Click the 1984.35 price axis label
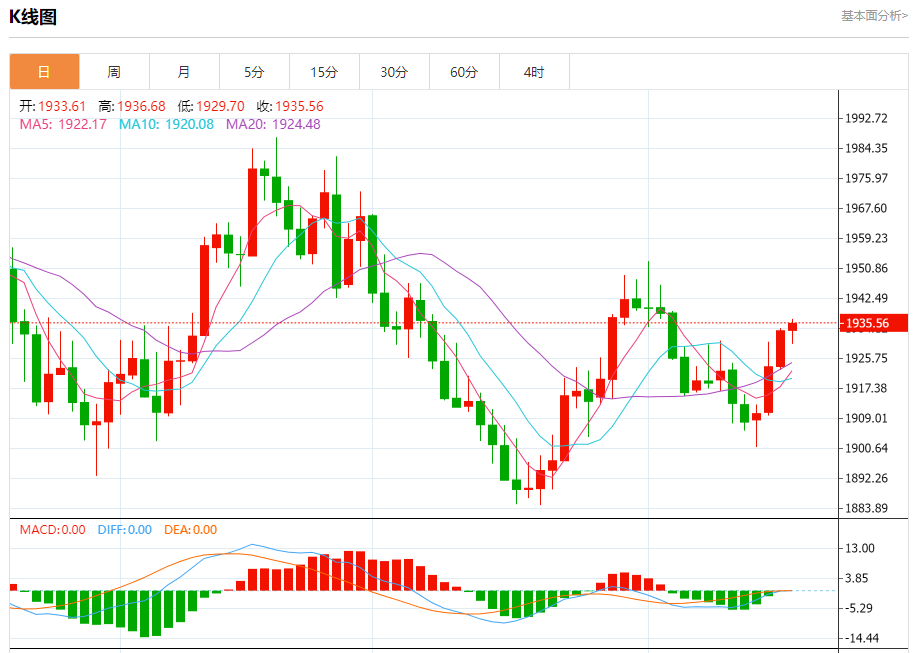Image resolution: width=916 pixels, height=653 pixels. point(866,148)
